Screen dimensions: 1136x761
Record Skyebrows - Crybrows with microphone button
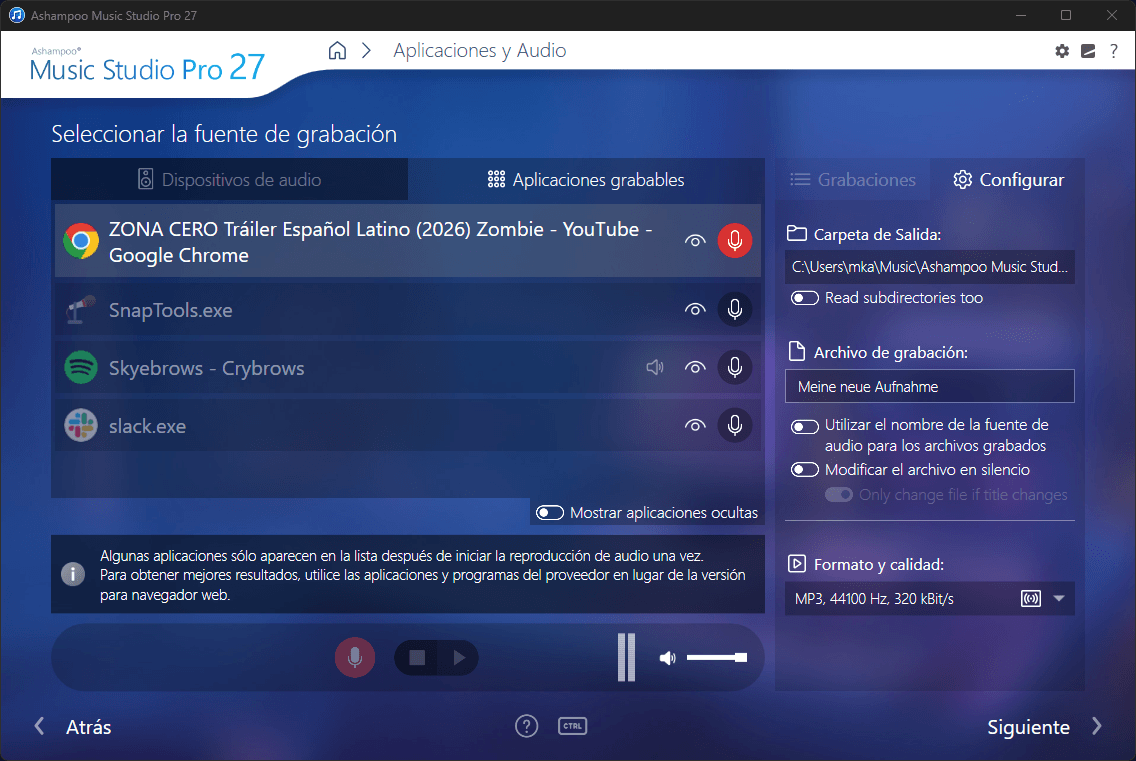(x=735, y=367)
